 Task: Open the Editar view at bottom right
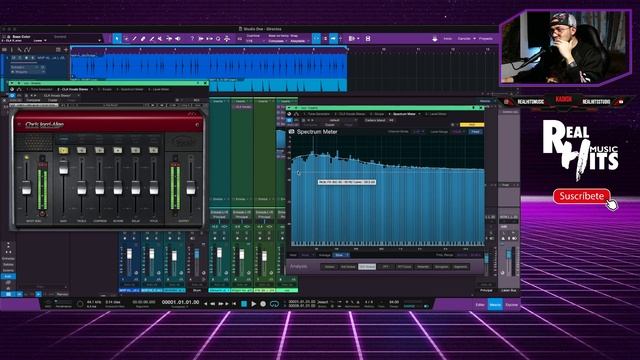[x=480, y=304]
